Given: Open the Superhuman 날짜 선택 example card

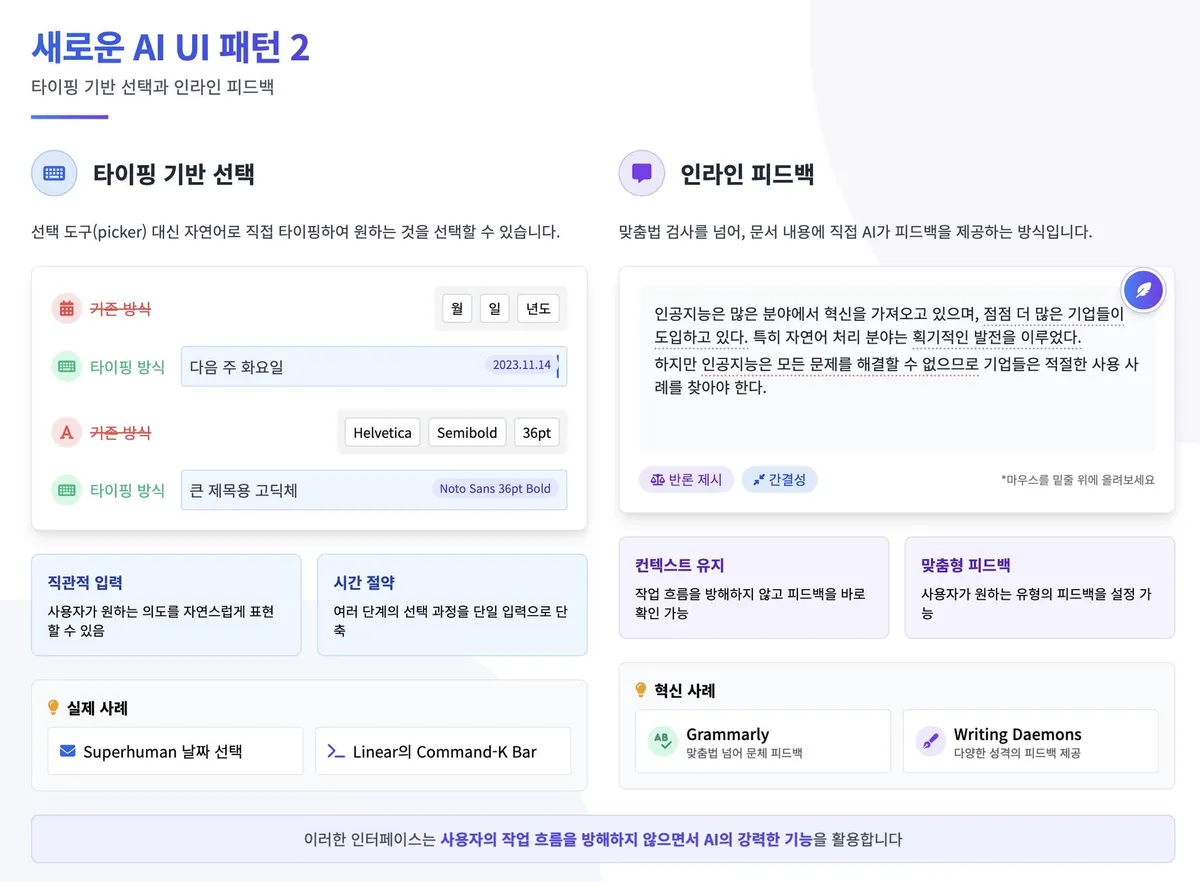Looking at the screenshot, I should pyautogui.click(x=175, y=751).
